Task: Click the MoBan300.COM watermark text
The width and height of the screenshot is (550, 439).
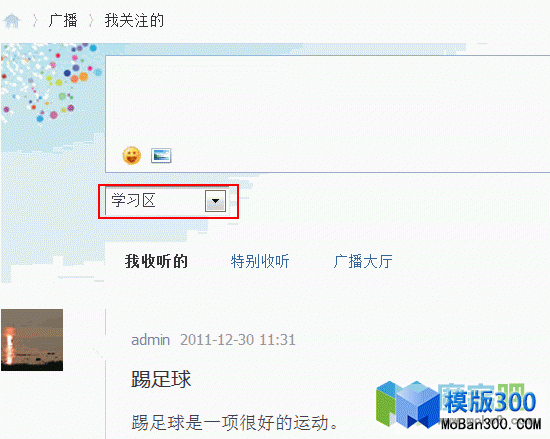Action: [x=491, y=424]
